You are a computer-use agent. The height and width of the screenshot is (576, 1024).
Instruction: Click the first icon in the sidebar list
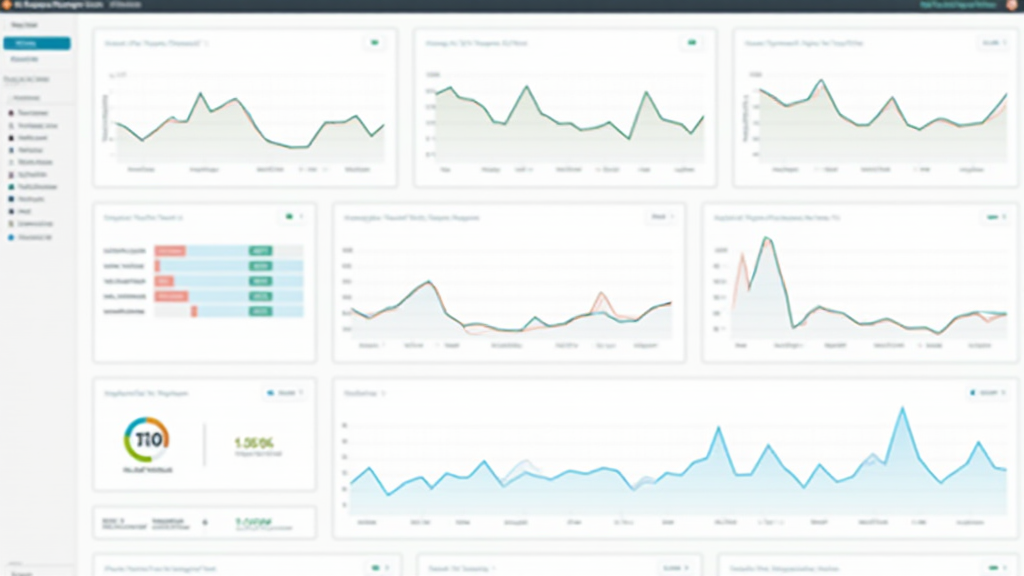[10, 113]
